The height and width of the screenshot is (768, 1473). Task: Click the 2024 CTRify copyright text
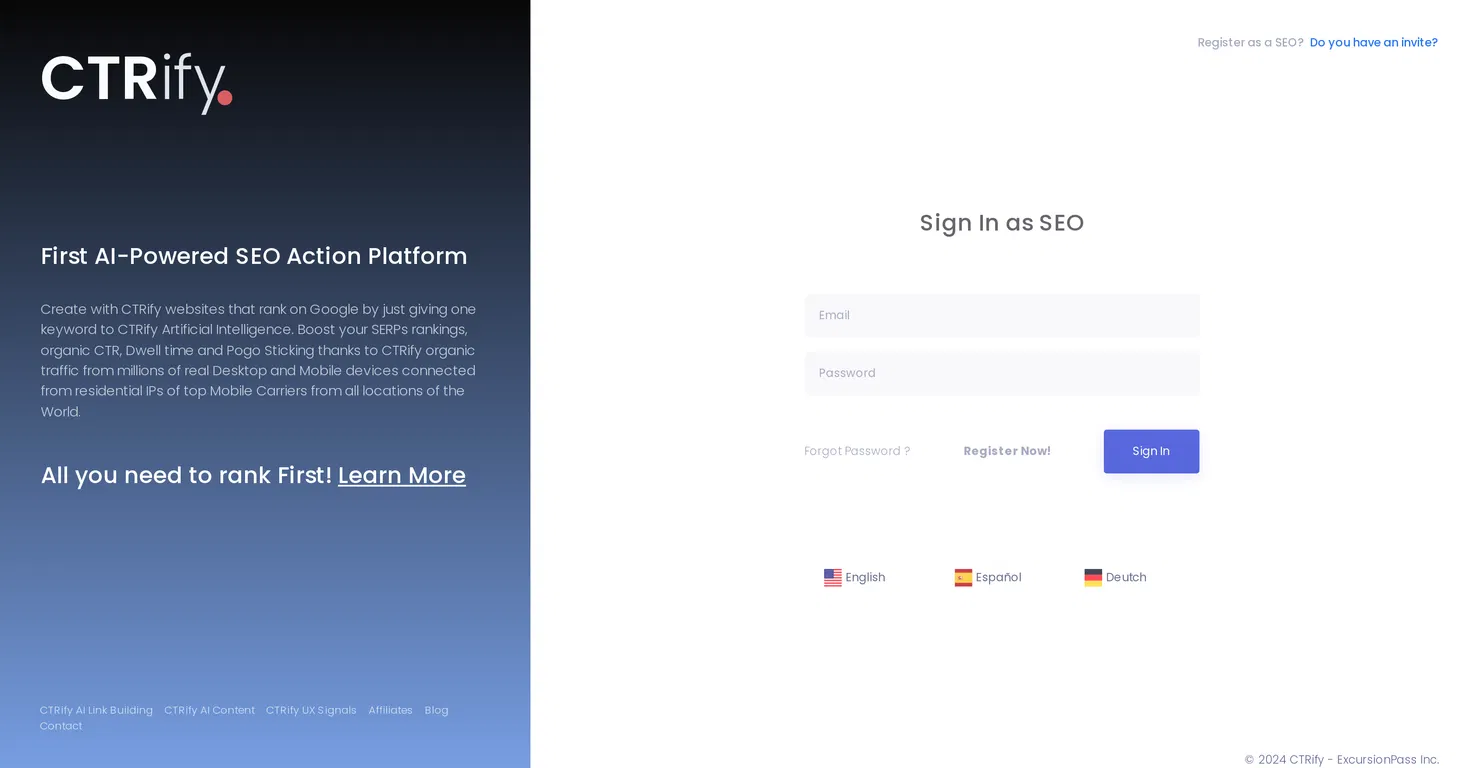pos(1341,759)
